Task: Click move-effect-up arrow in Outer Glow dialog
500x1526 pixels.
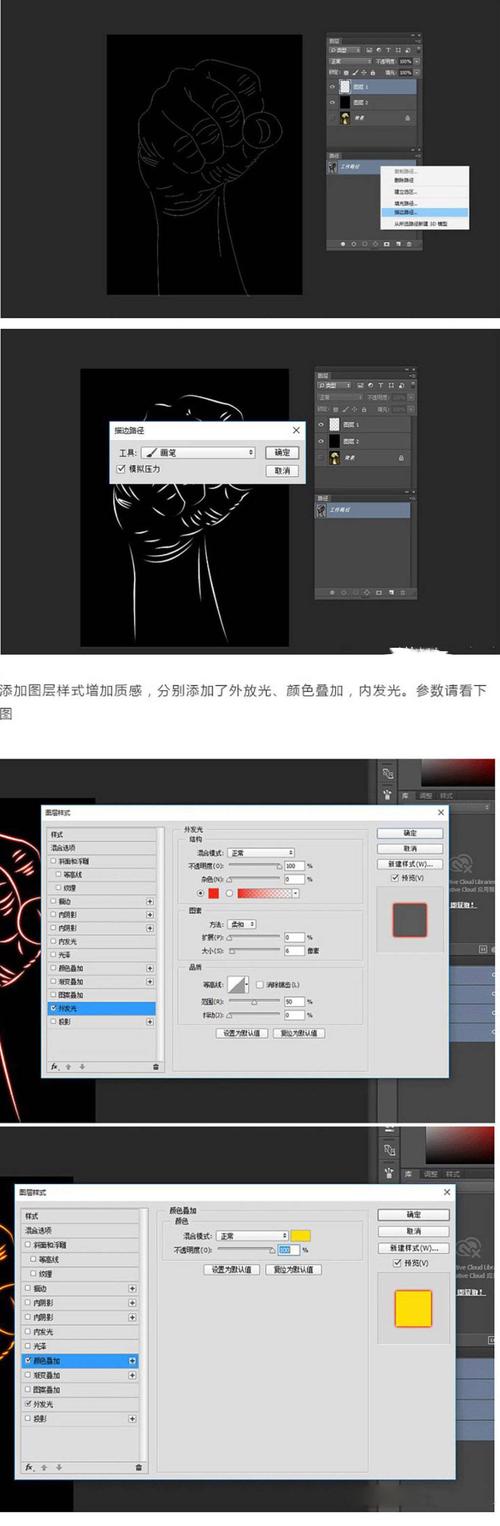Action: [x=69, y=1068]
